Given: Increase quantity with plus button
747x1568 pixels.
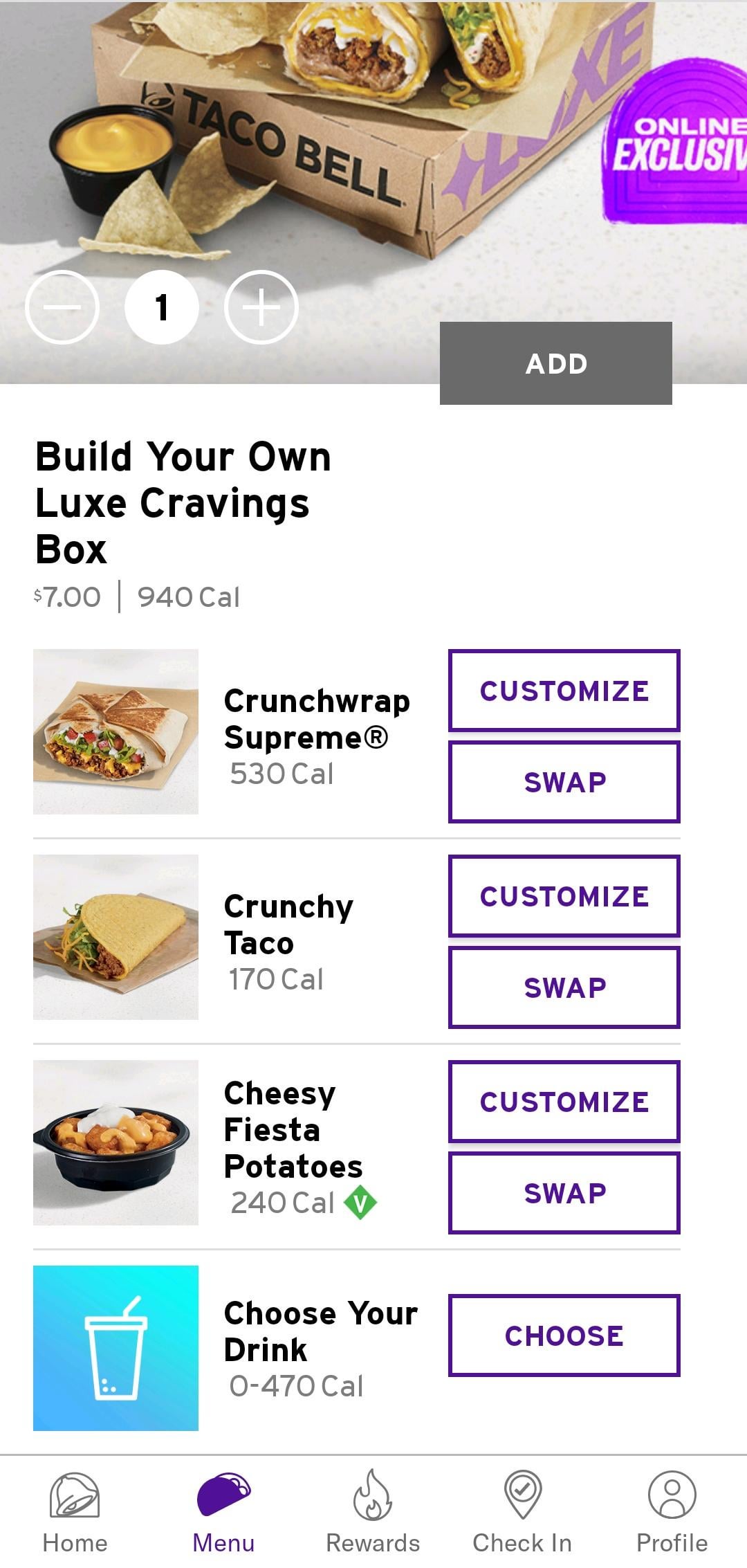Looking at the screenshot, I should [x=261, y=307].
